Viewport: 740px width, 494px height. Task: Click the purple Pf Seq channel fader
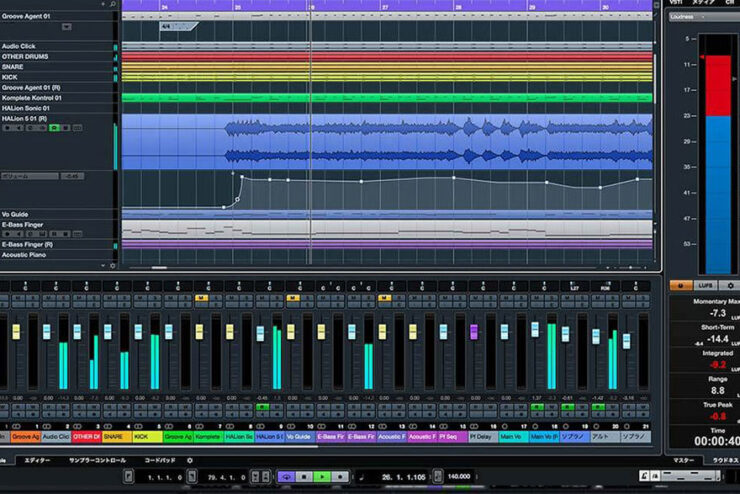474,331
